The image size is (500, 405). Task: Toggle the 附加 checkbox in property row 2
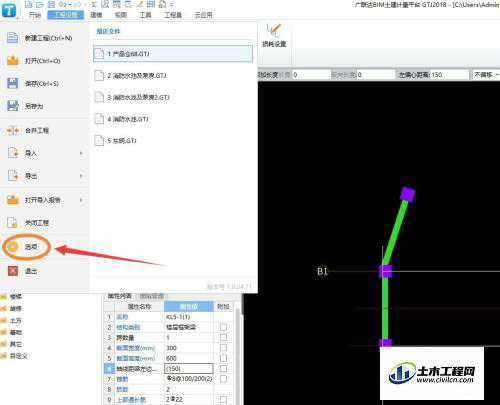point(223,327)
